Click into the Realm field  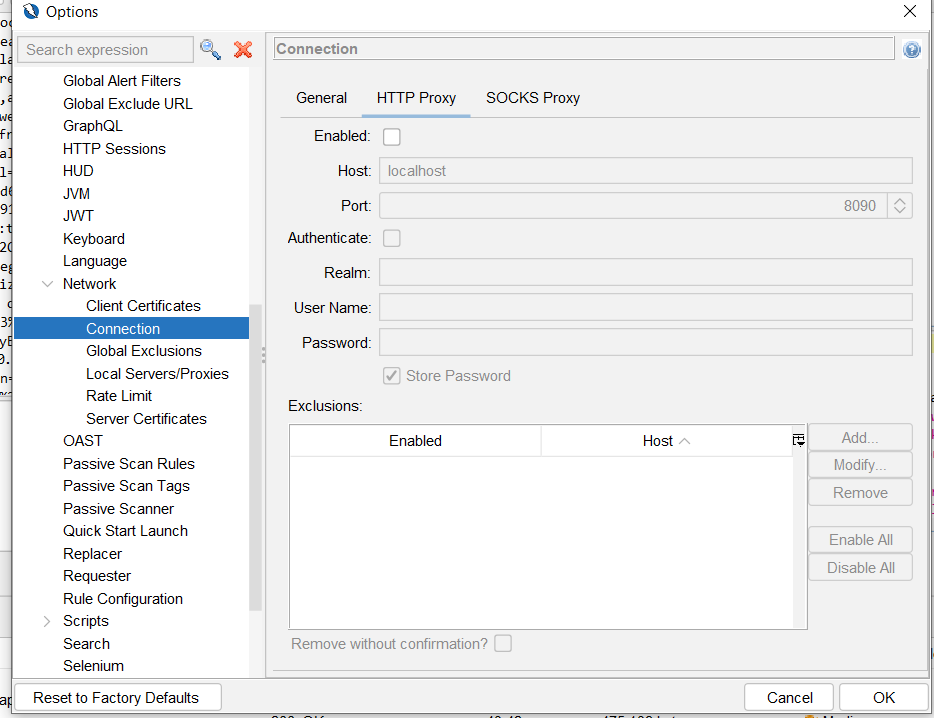(646, 272)
